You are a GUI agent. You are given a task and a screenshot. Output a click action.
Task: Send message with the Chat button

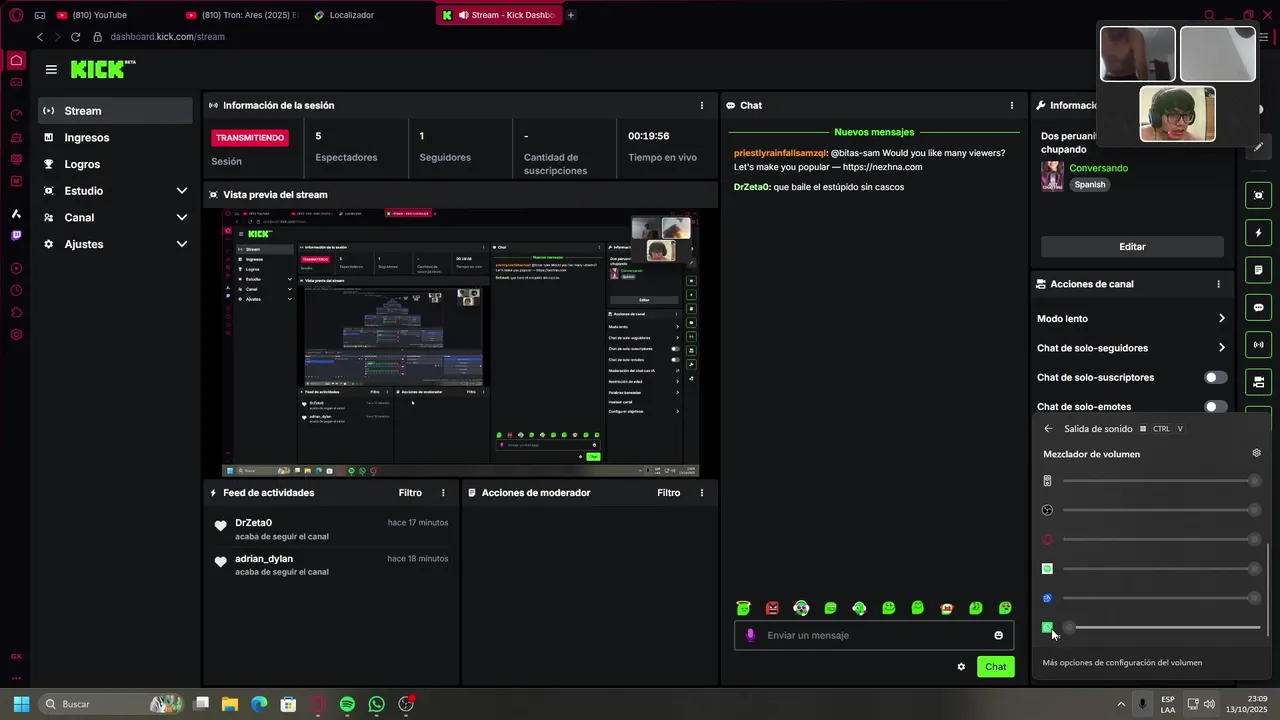(x=996, y=667)
